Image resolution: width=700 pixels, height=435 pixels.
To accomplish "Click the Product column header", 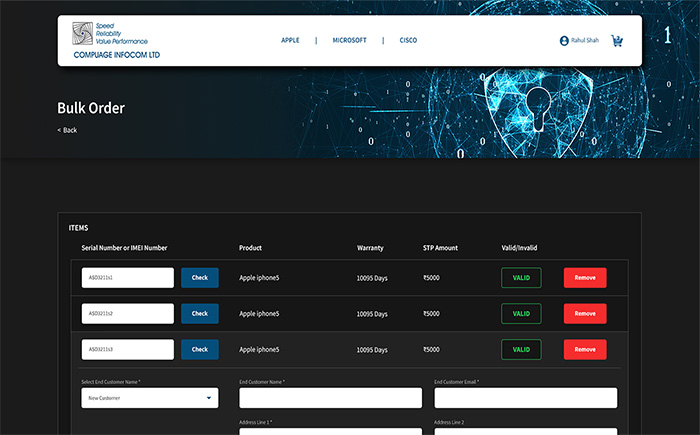I will (250, 248).
